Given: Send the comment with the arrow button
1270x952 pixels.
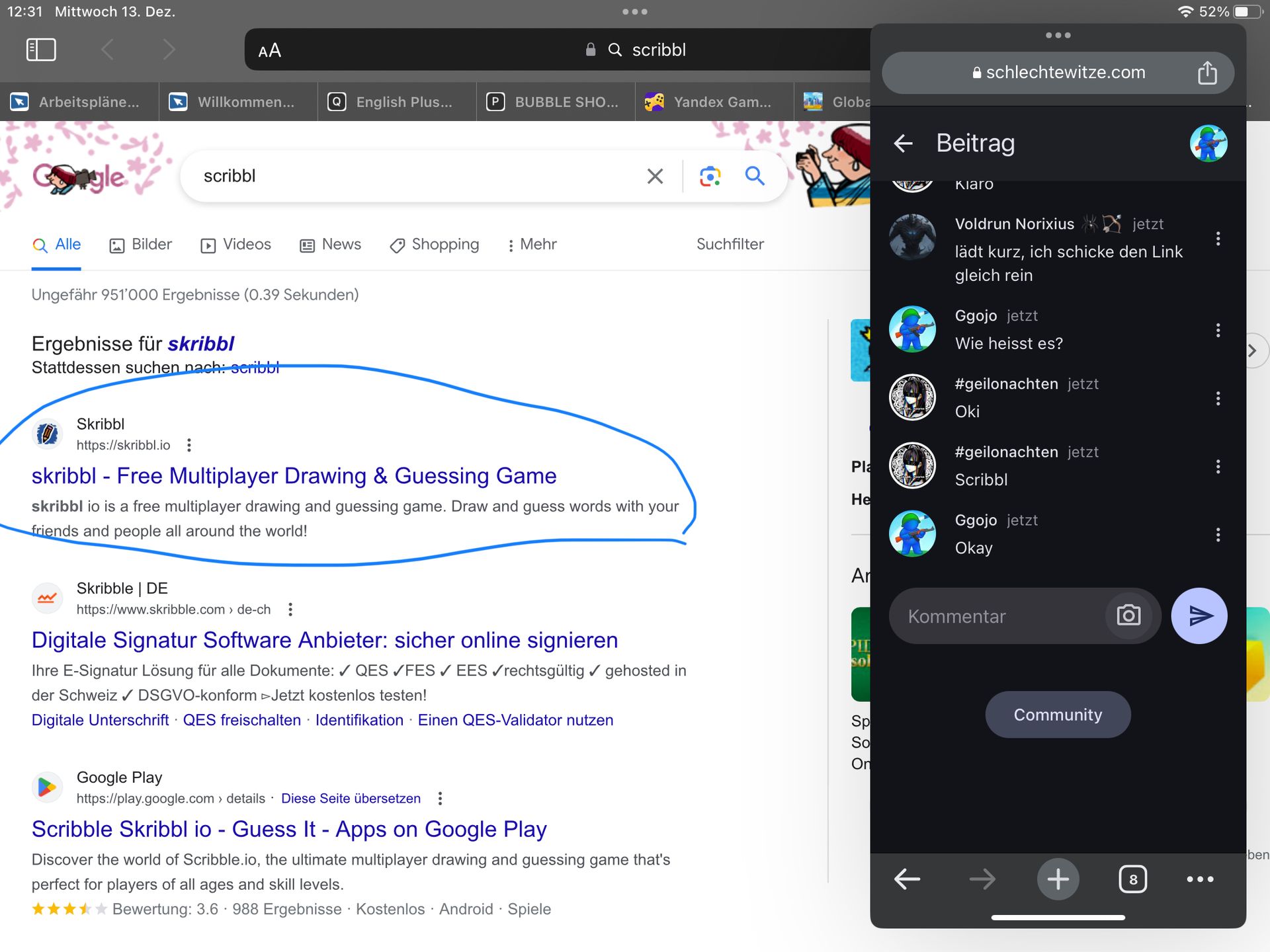Looking at the screenshot, I should point(1199,615).
